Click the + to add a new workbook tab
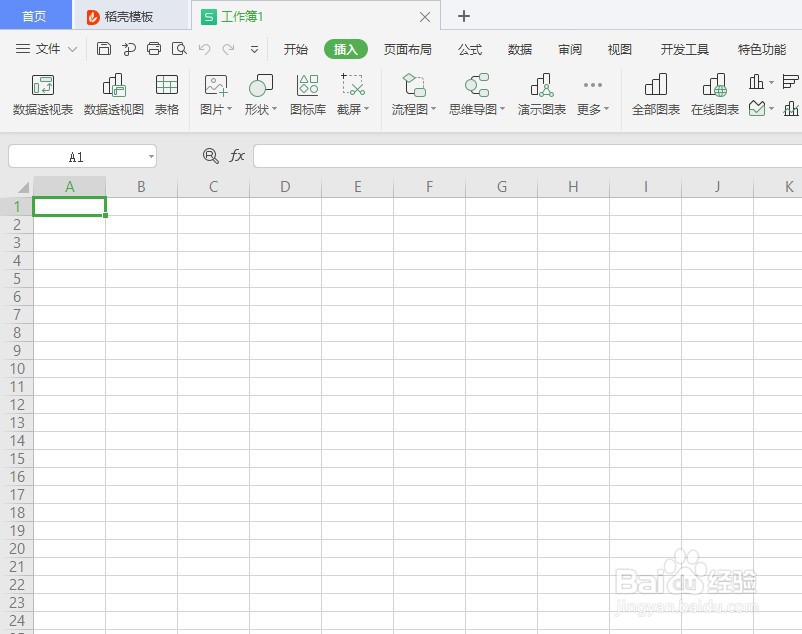802x634 pixels. point(464,16)
